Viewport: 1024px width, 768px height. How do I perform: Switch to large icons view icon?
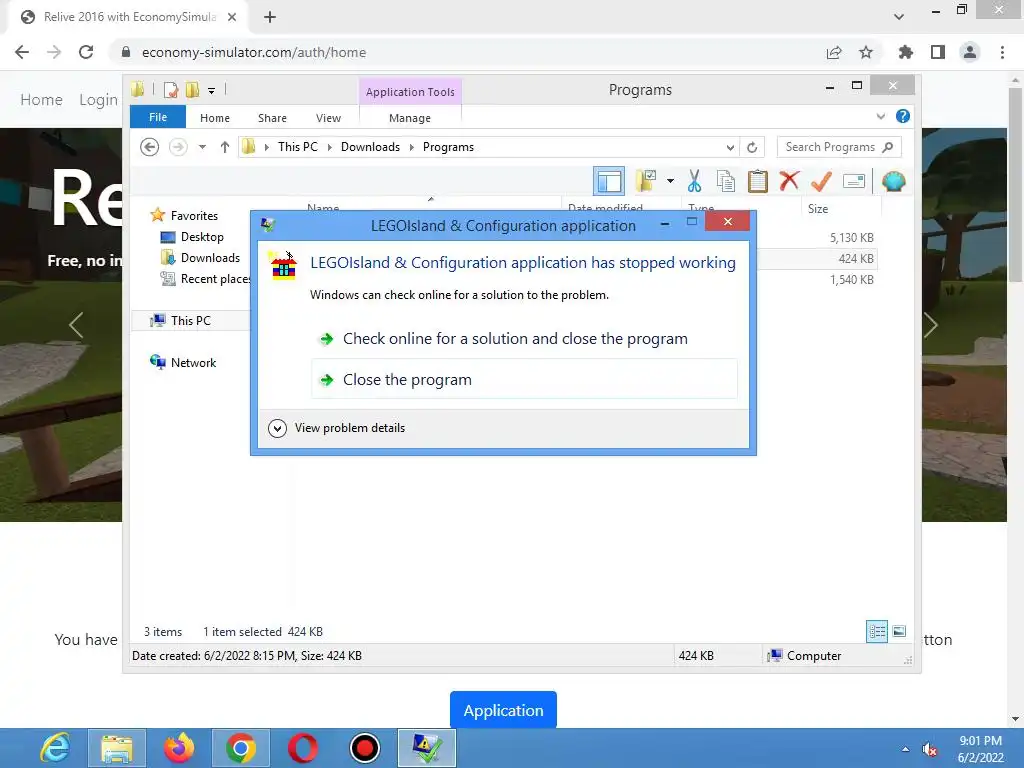pyautogui.click(x=899, y=632)
